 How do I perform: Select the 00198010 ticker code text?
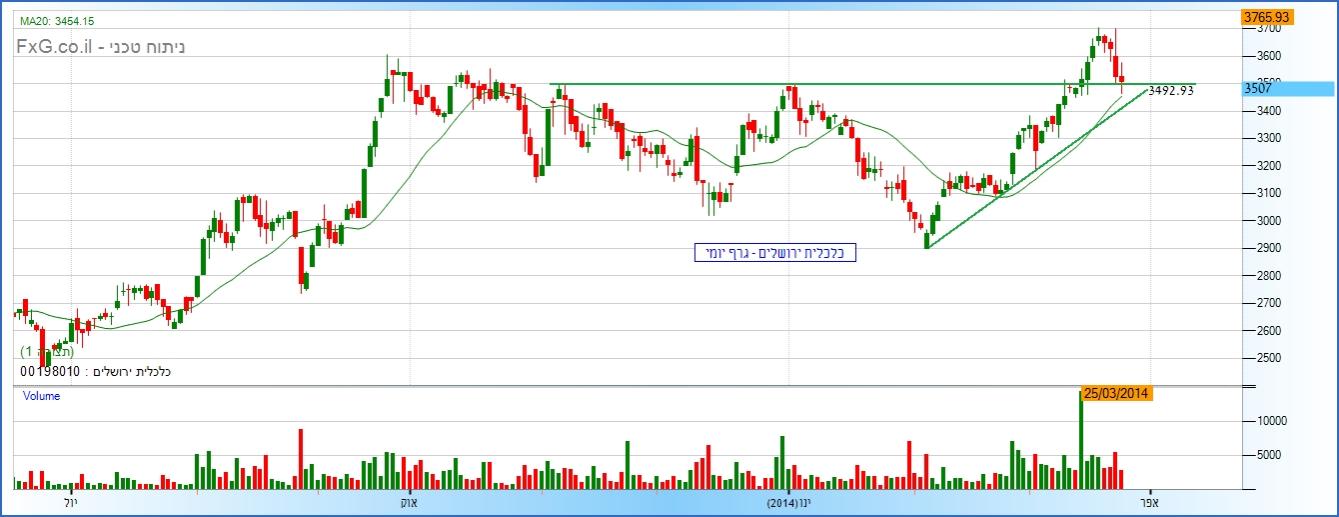coord(50,372)
